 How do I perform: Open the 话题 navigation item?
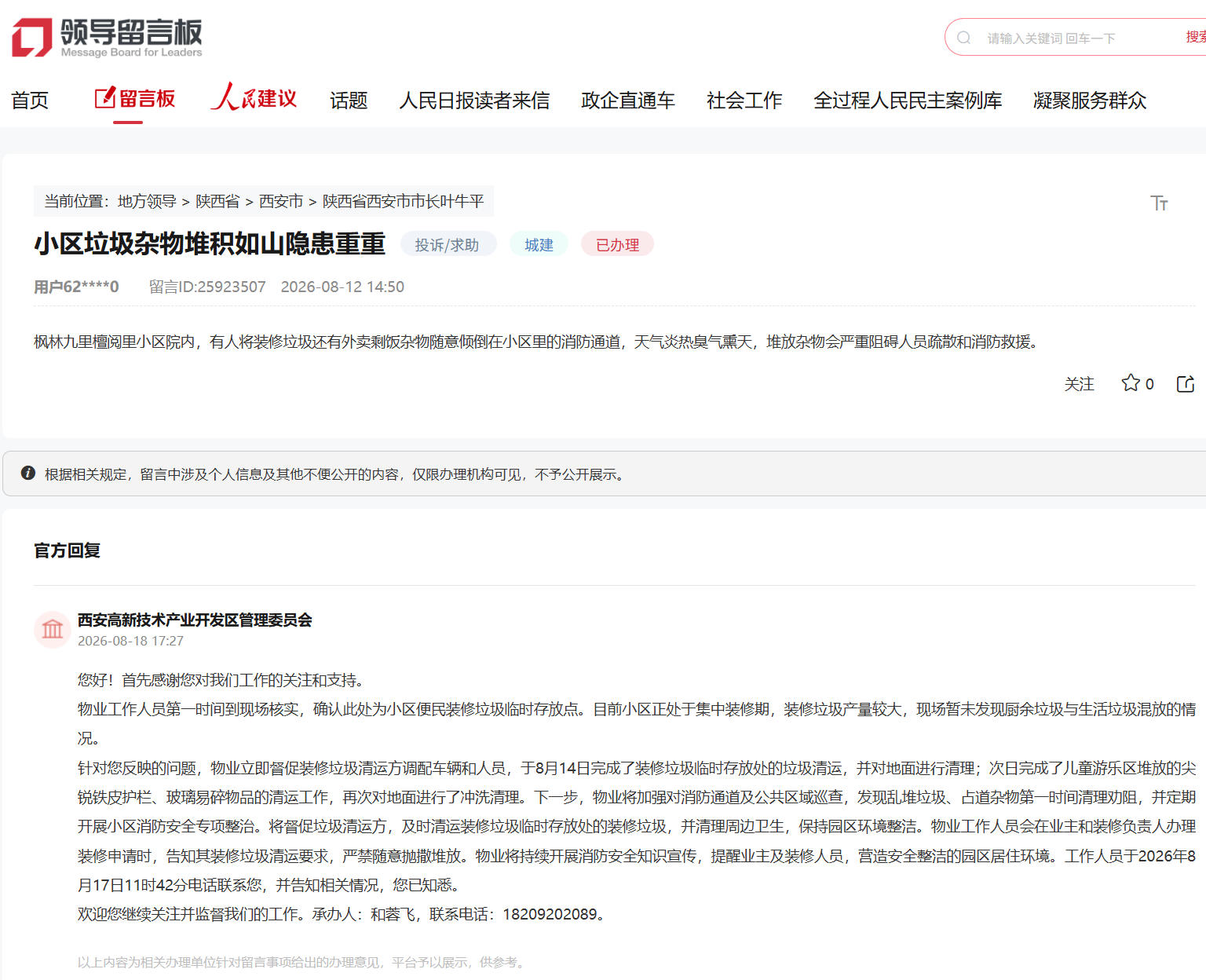click(349, 101)
